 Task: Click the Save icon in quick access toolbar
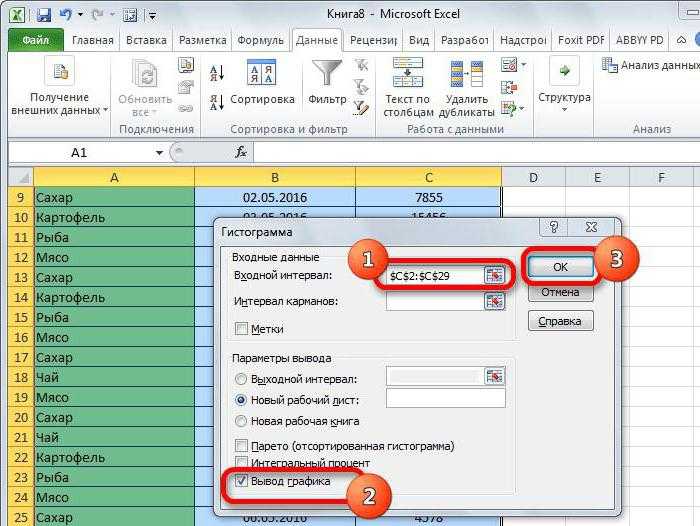tap(43, 15)
